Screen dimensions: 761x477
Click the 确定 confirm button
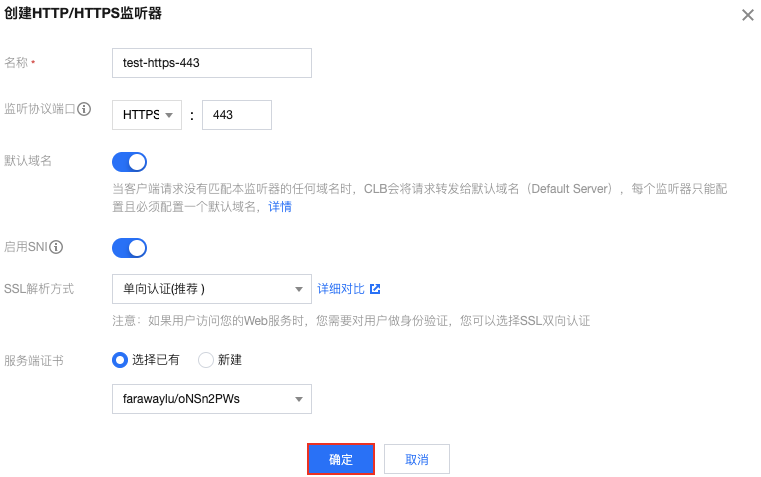click(x=341, y=459)
